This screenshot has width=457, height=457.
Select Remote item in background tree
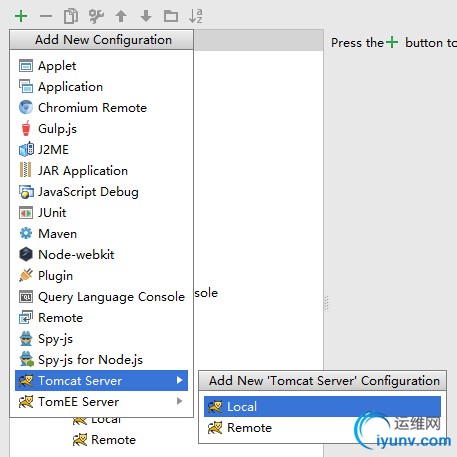(113, 440)
